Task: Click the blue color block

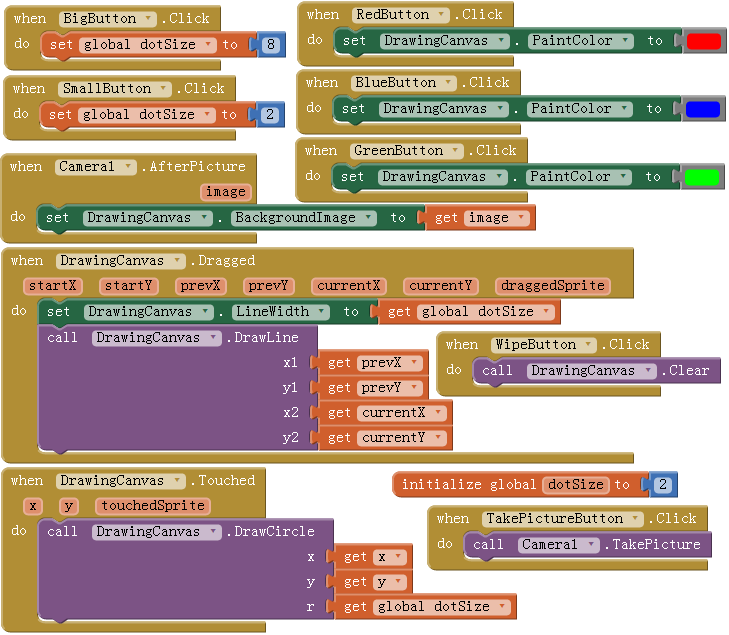Action: point(704,109)
